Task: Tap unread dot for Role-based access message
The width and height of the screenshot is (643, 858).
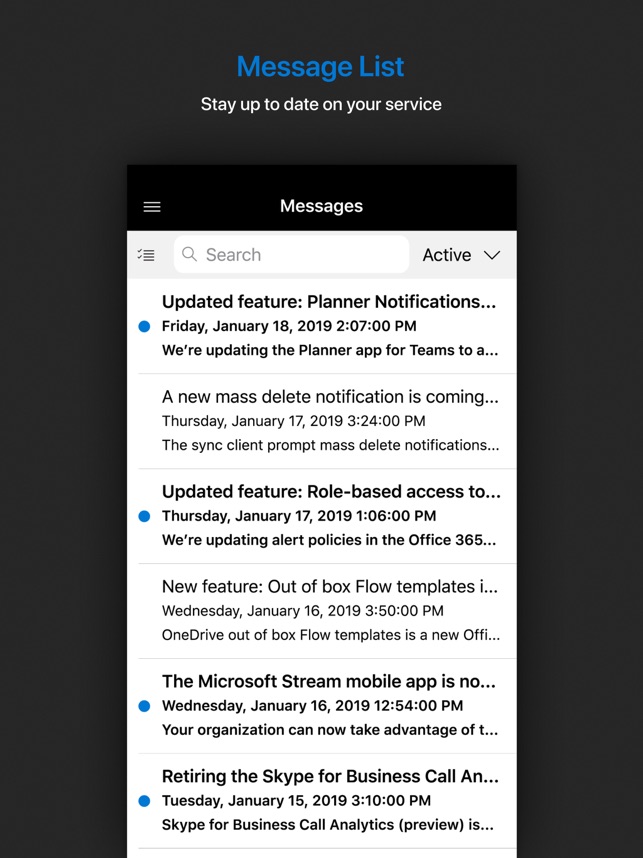Action: pyautogui.click(x=144, y=516)
